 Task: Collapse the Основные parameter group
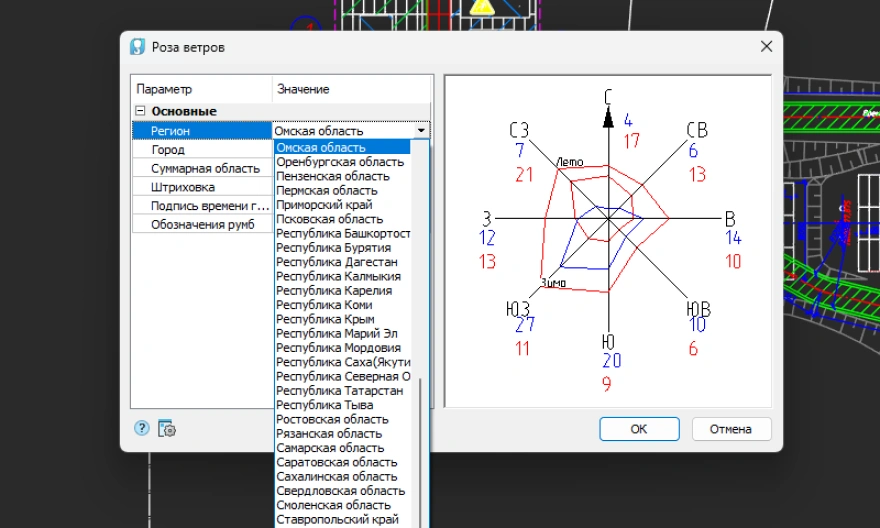pyautogui.click(x=141, y=111)
